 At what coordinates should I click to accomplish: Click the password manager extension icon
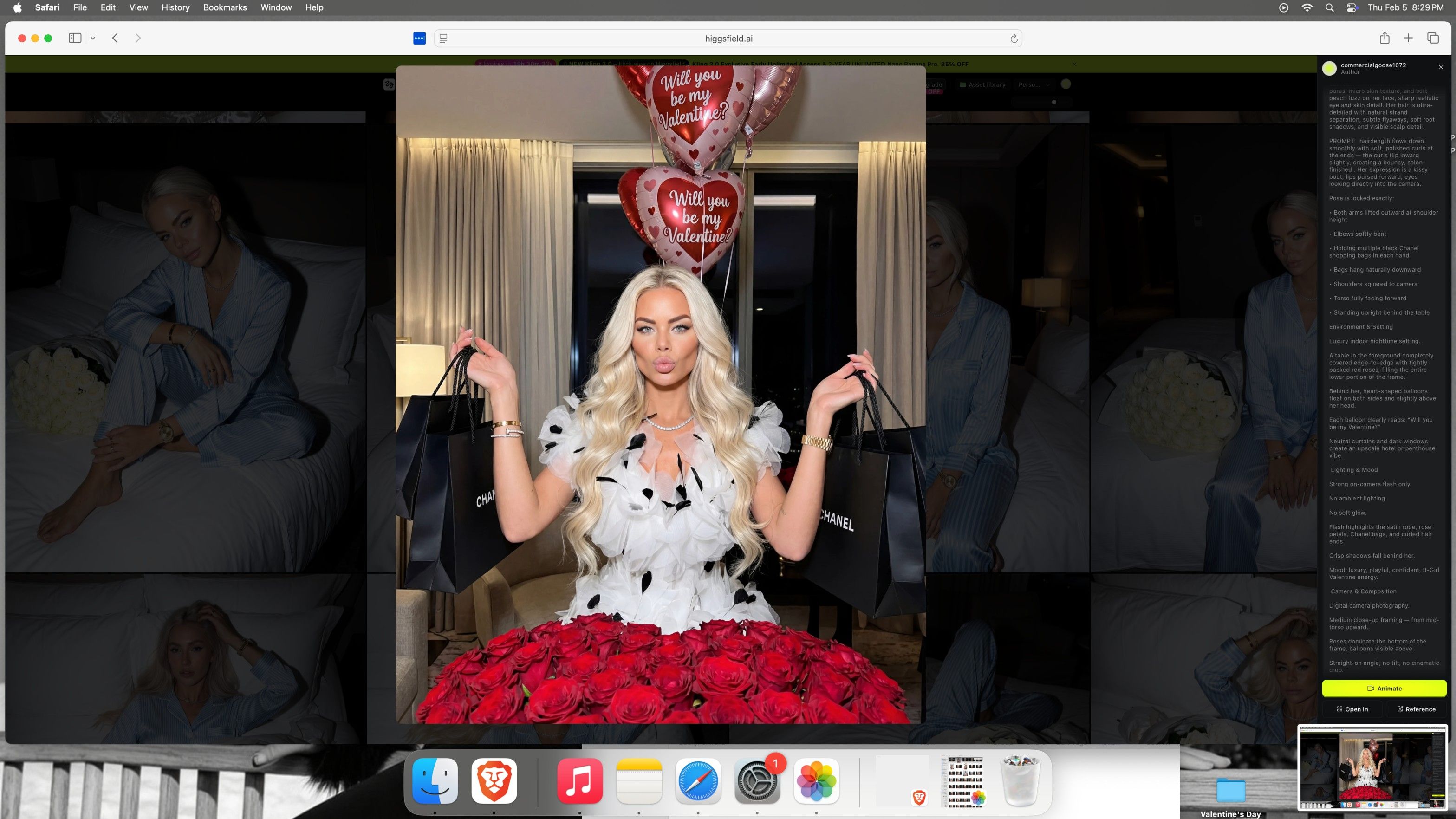coord(419,39)
